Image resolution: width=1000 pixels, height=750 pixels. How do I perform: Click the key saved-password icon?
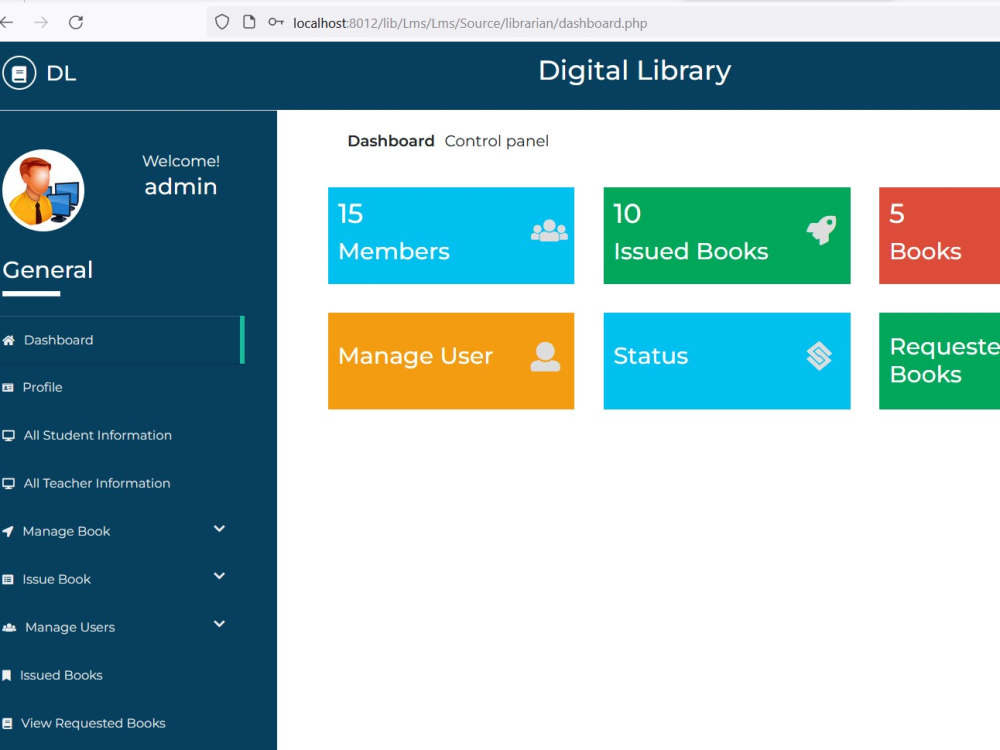(276, 22)
